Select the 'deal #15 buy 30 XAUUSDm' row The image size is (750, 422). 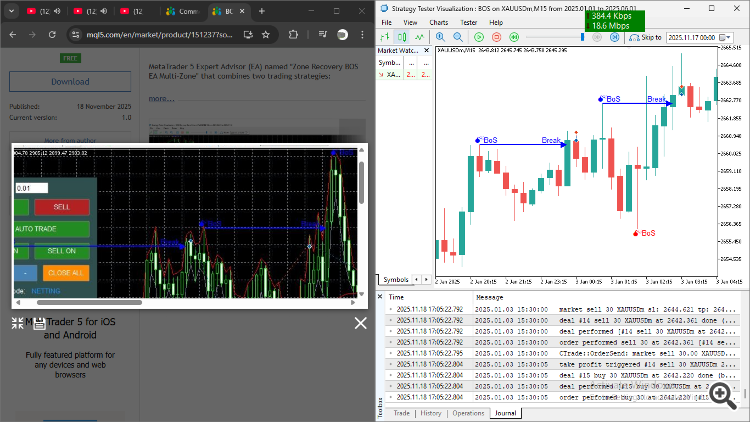(x=563, y=376)
